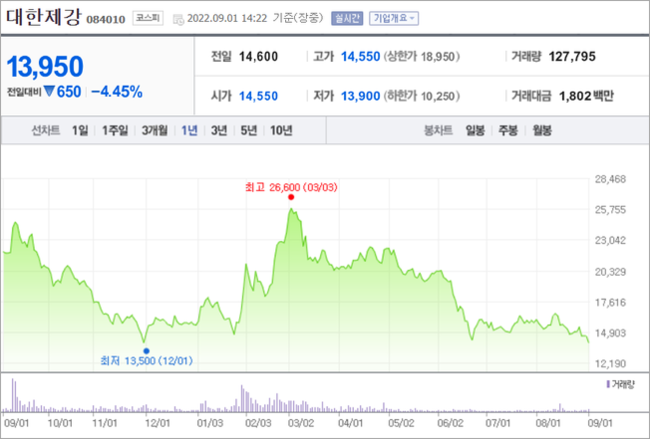Click the 거래대금 value 1,802백만
650x439 pixels.
pyautogui.click(x=586, y=96)
